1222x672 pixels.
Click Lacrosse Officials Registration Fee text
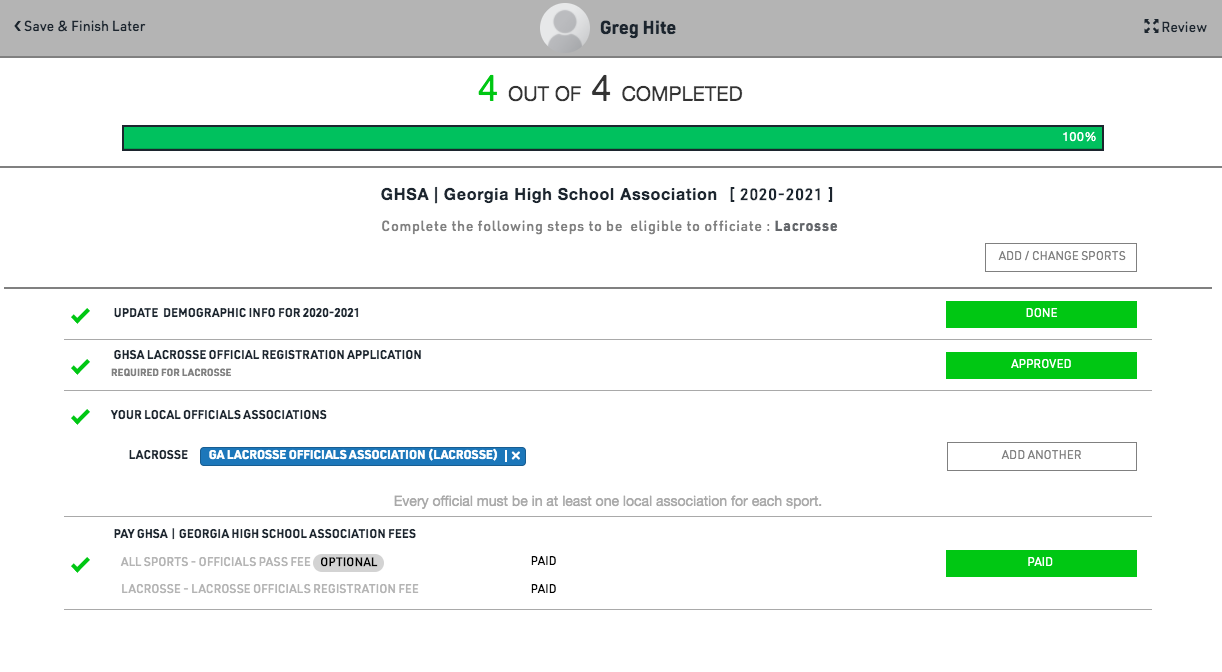[x=270, y=589]
